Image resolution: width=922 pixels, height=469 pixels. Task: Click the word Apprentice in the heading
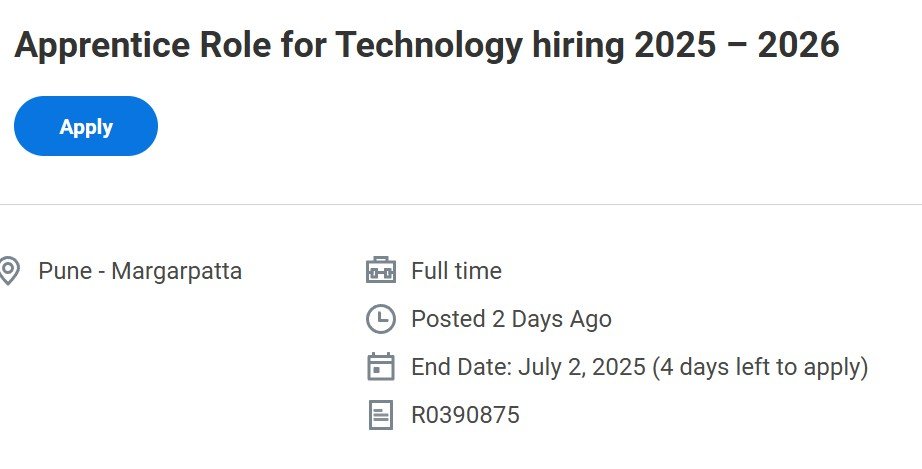(102, 45)
